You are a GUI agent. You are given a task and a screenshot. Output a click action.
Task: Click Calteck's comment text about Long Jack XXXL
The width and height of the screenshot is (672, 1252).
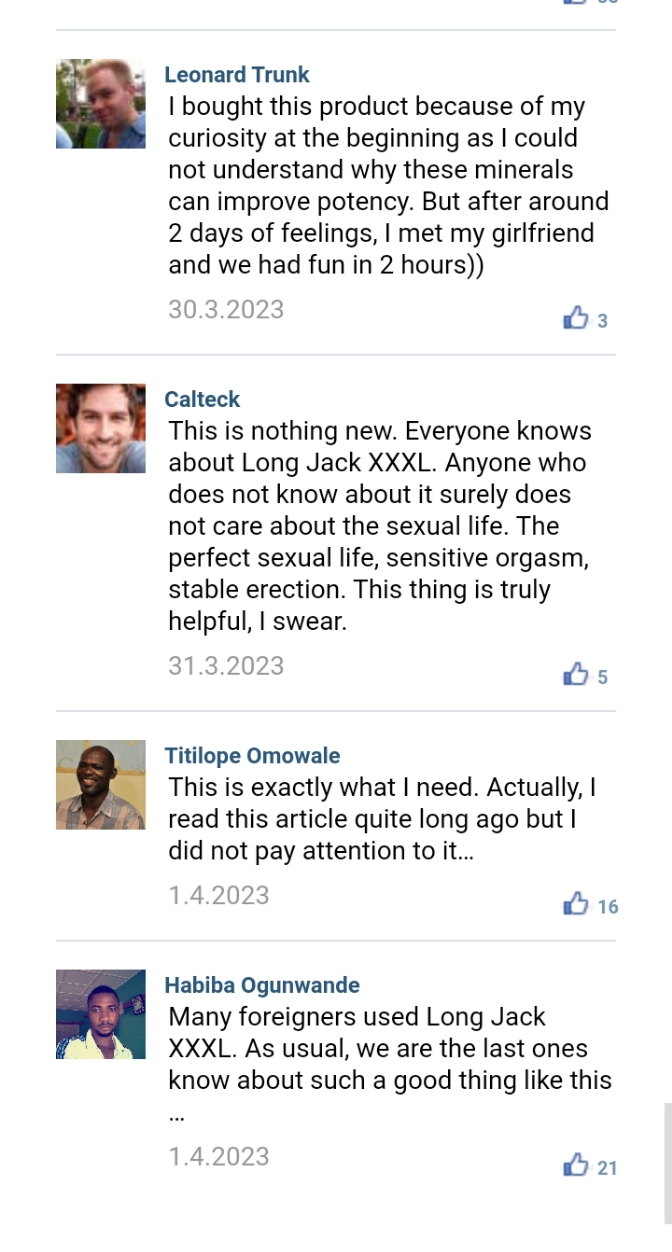(380, 526)
